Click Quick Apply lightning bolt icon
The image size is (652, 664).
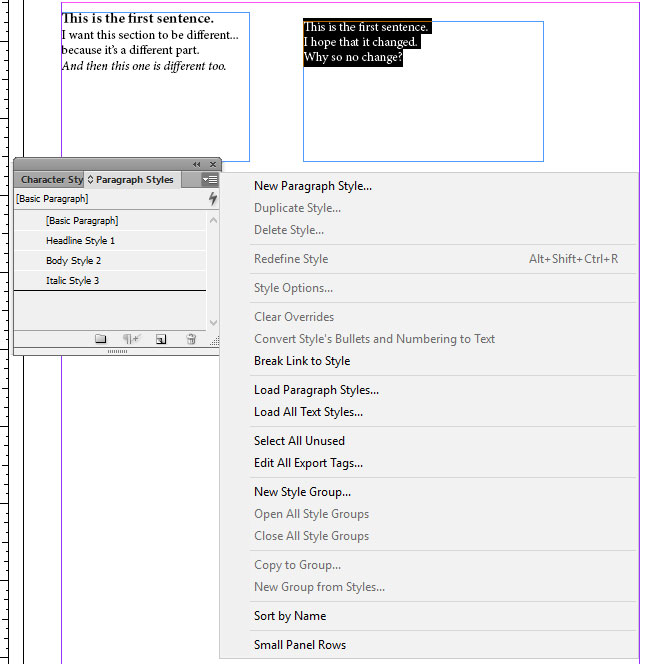coord(213,198)
